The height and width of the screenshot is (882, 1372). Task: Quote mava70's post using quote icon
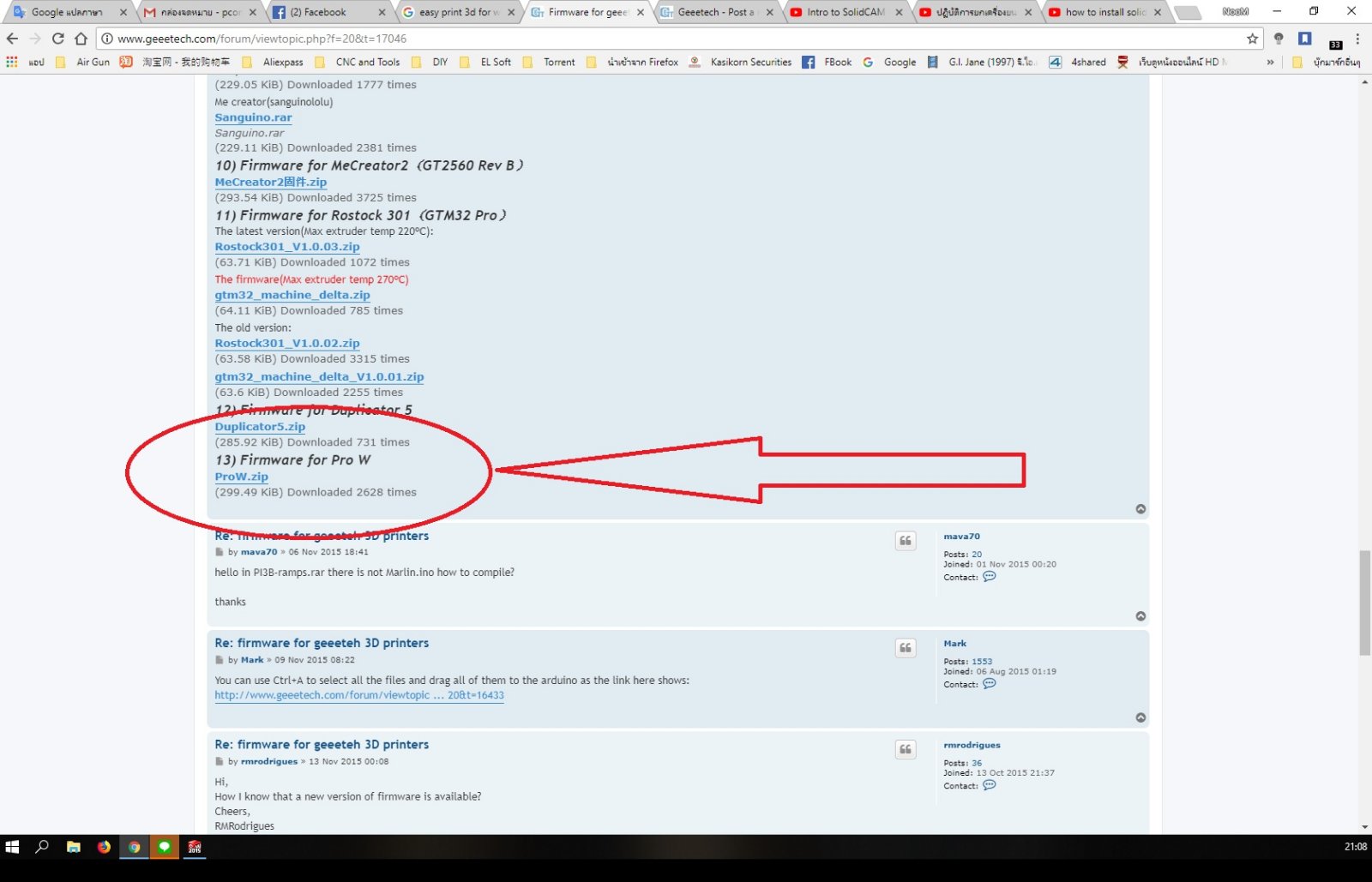point(906,541)
